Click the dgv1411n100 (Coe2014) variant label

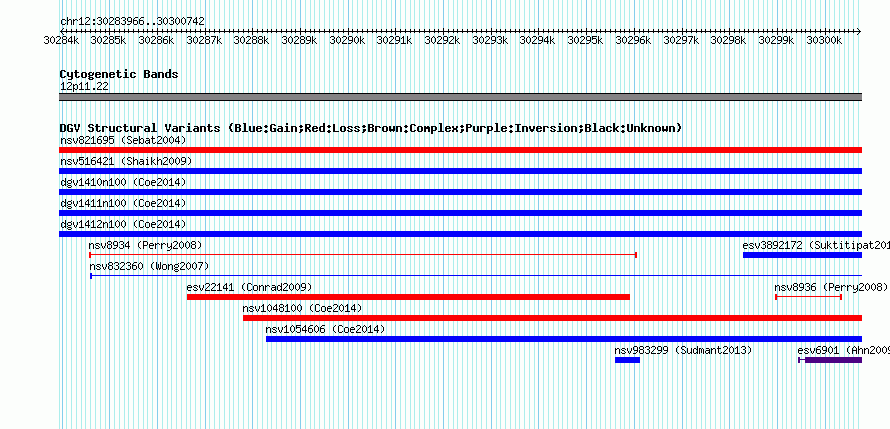123,203
